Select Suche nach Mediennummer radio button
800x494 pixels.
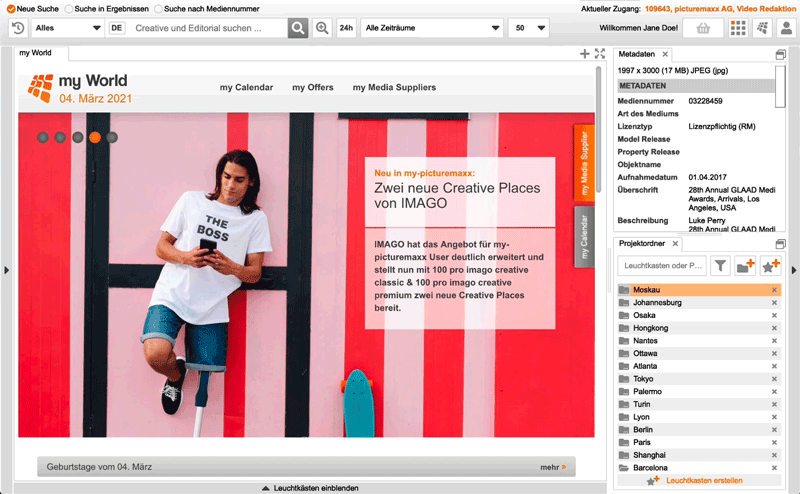click(x=158, y=9)
